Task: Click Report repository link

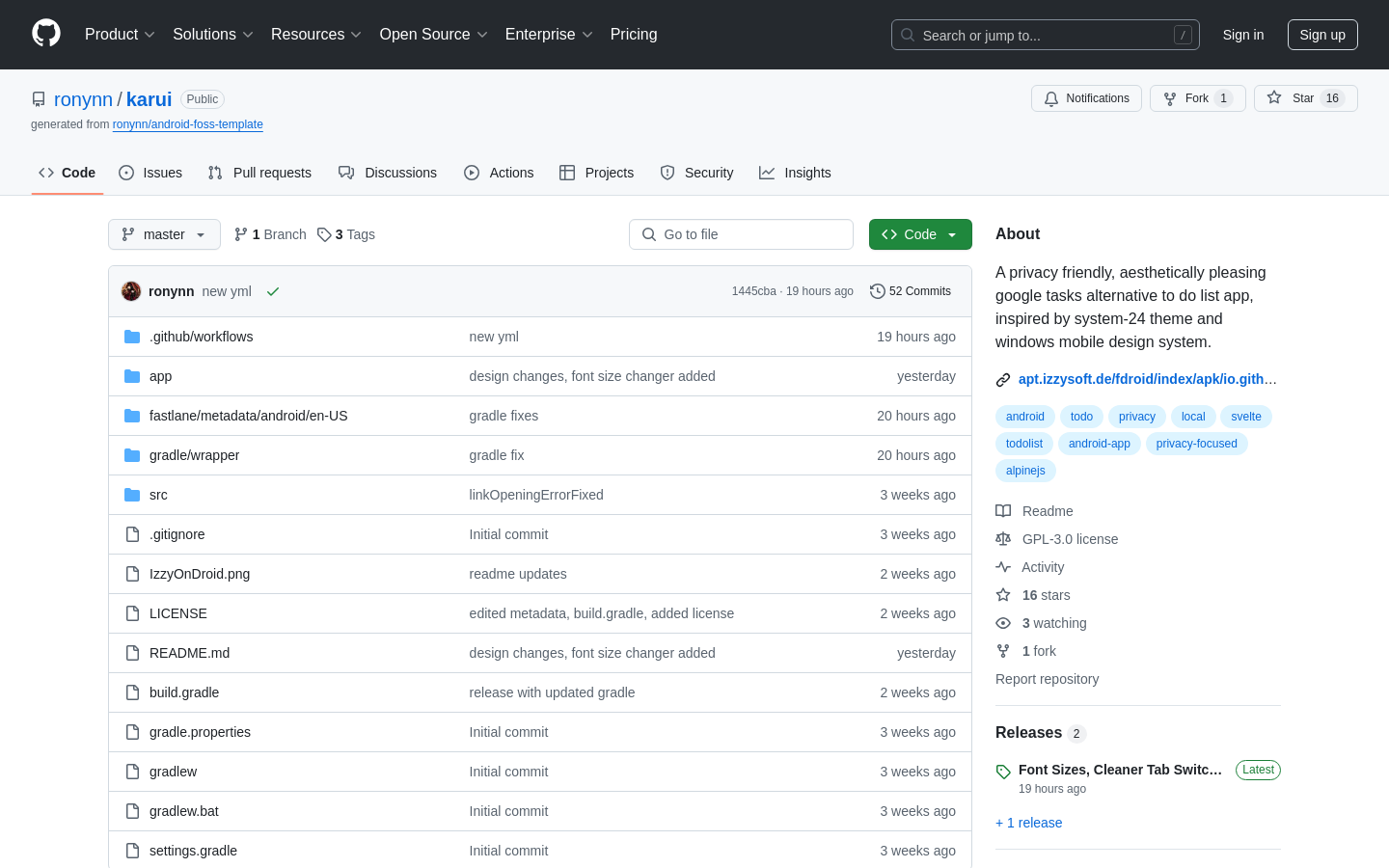Action: click(x=1048, y=679)
